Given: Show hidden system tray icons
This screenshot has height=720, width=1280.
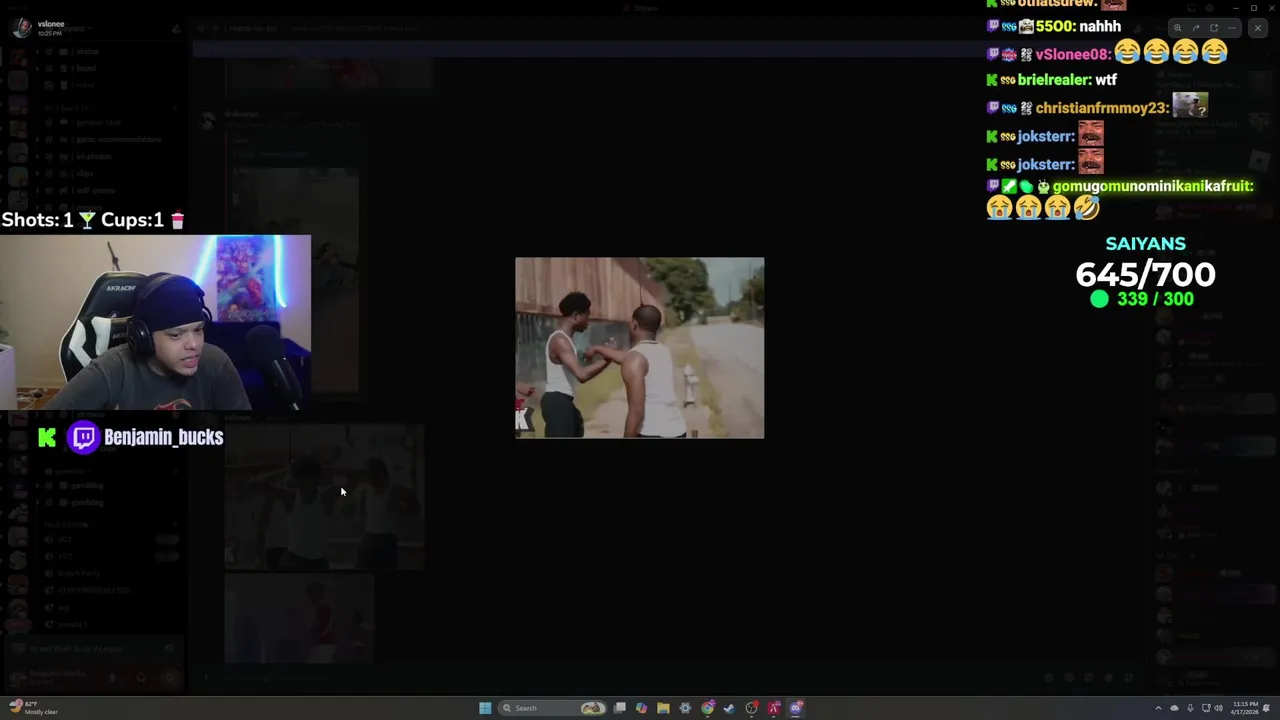Looking at the screenshot, I should click(x=1159, y=708).
